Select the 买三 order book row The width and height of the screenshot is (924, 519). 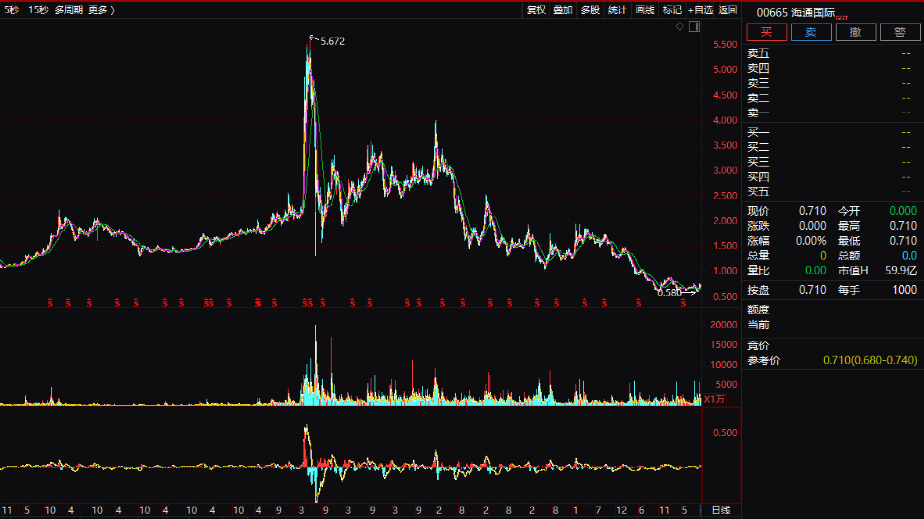pyautogui.click(x=832, y=161)
